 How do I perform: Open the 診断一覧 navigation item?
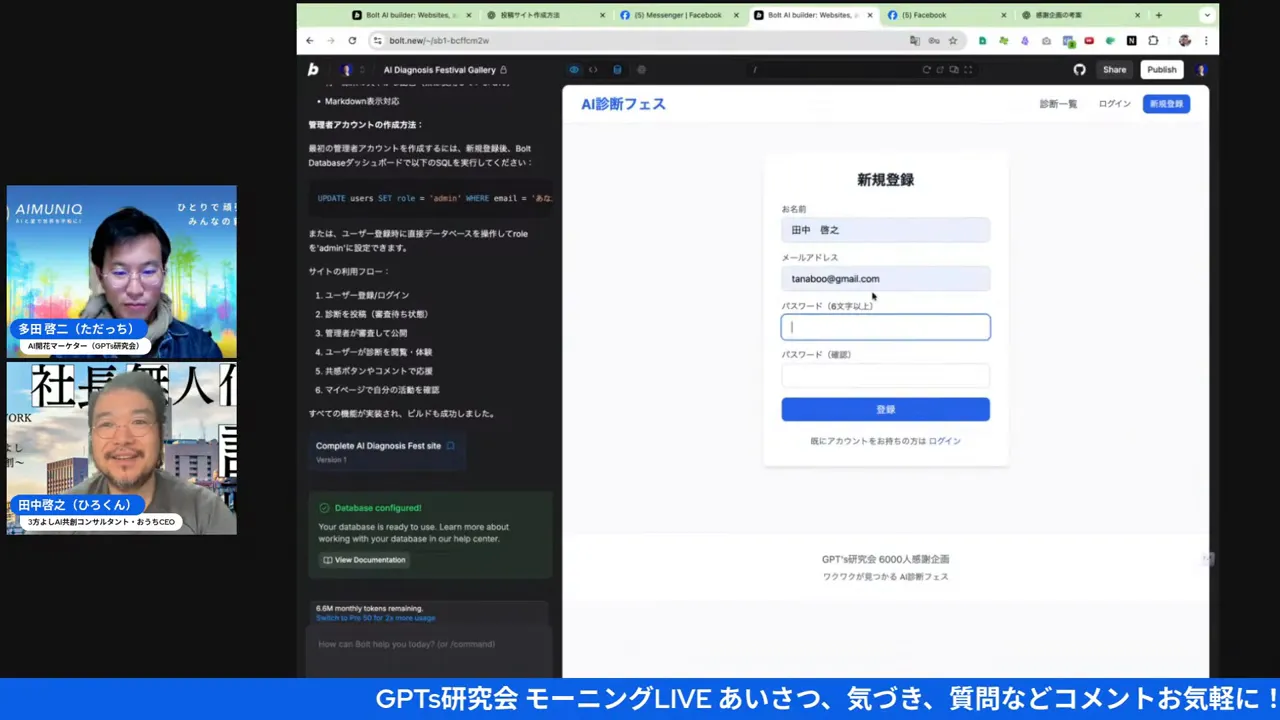[x=1057, y=103]
